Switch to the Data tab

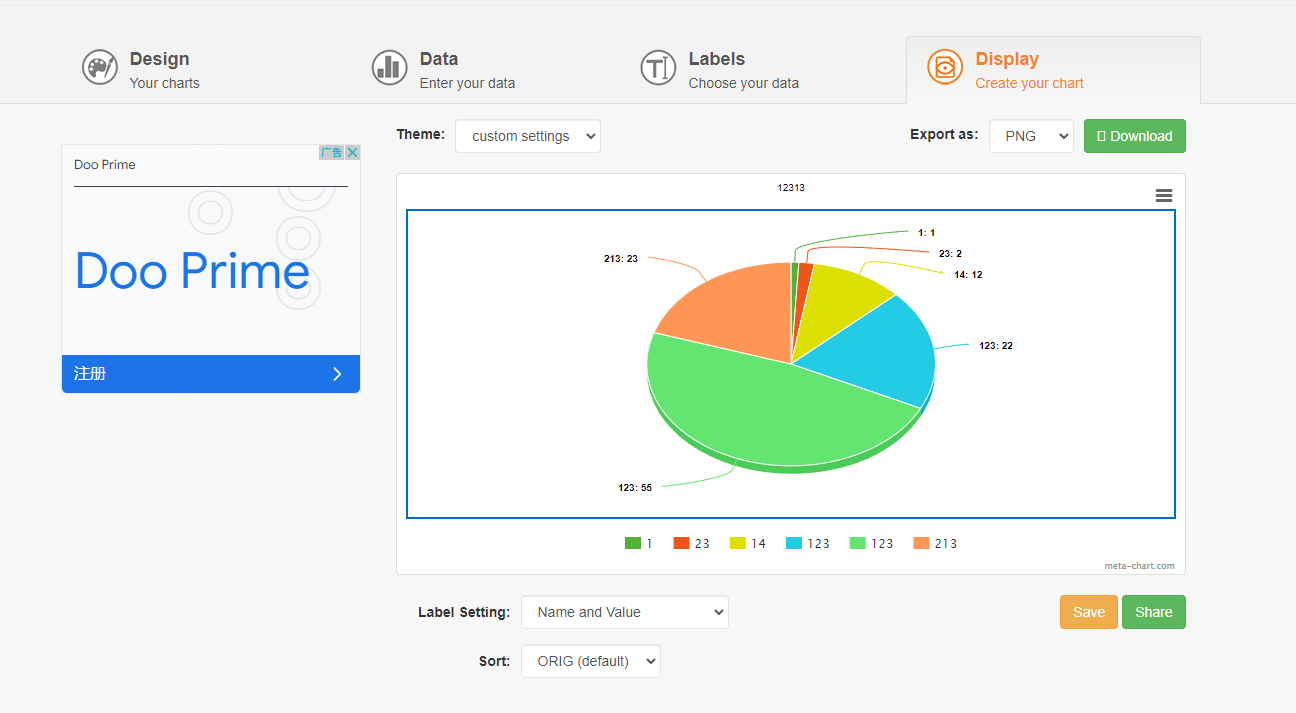466,70
